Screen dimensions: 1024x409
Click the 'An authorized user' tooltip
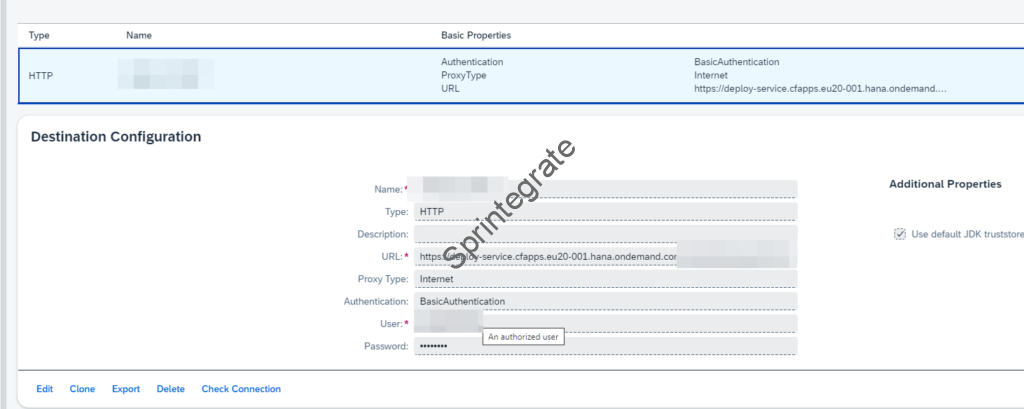click(x=524, y=338)
